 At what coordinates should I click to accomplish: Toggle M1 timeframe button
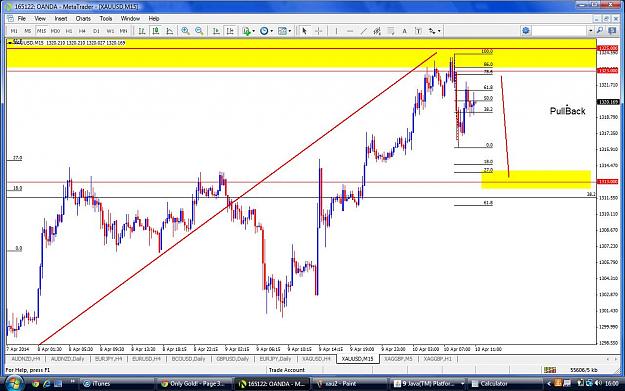point(14,31)
